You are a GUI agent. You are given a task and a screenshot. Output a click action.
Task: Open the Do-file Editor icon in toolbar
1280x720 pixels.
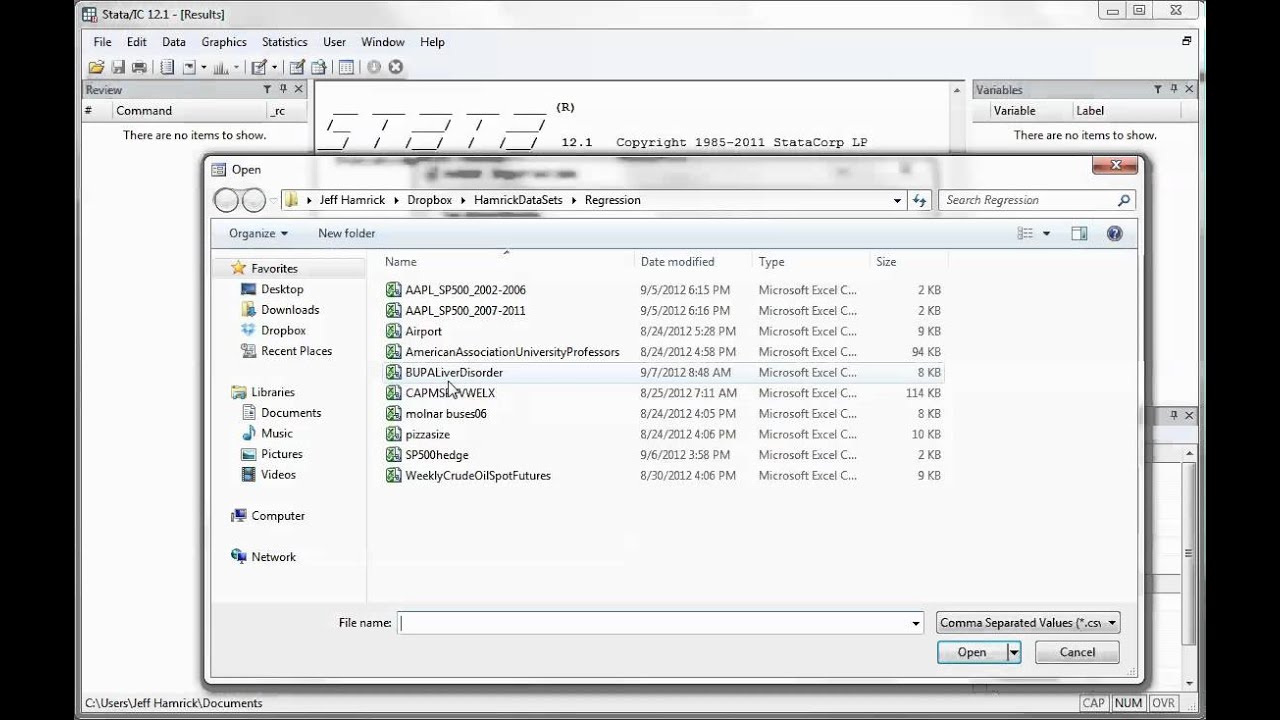click(x=259, y=67)
